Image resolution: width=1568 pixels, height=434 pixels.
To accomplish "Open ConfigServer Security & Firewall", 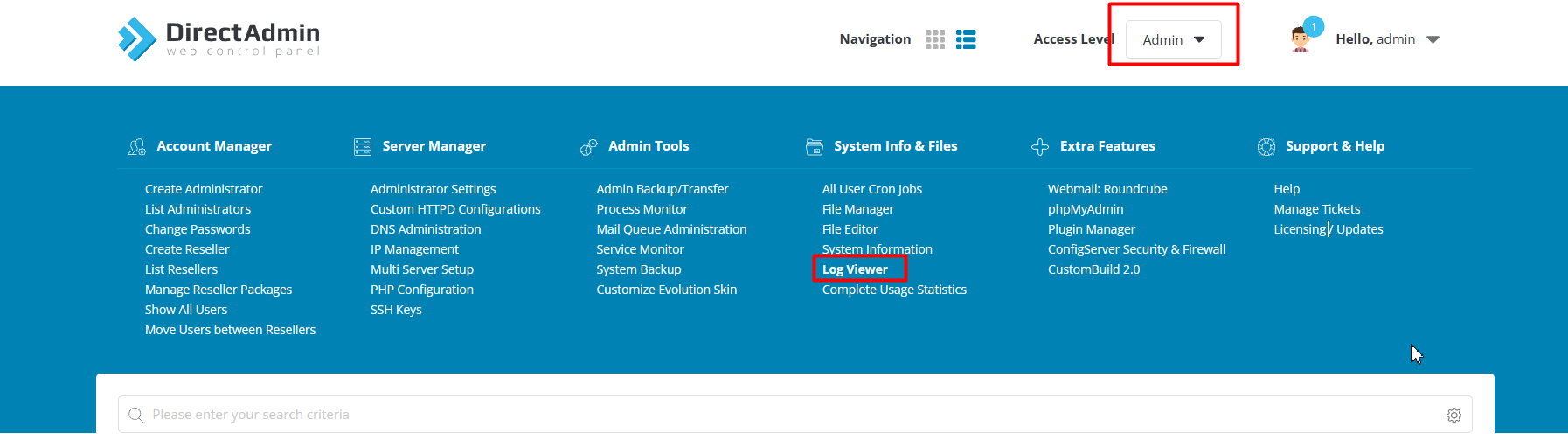I will pos(1137,249).
